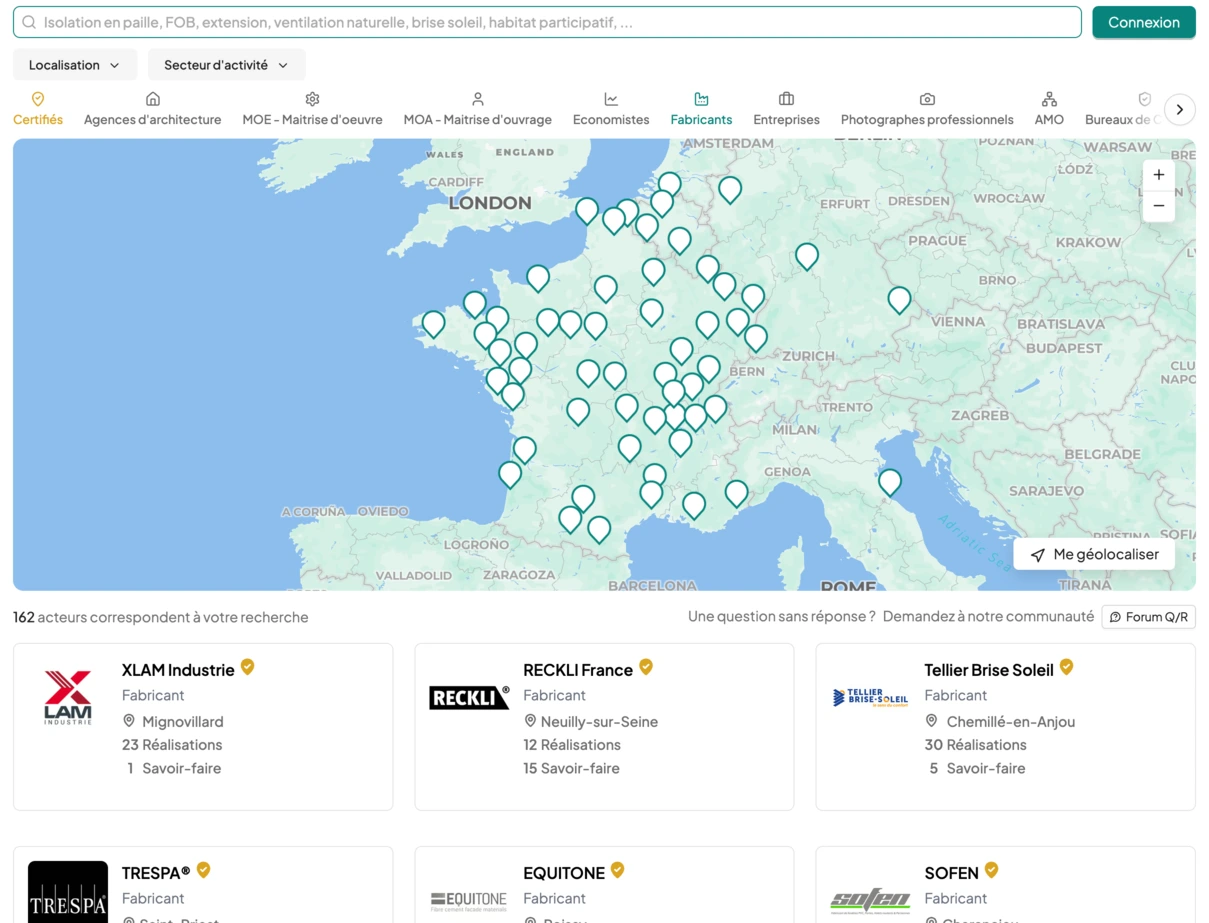Viewport: 1209px width, 923px height.
Task: Click the camera icon above Photographes
Action: coord(927,99)
